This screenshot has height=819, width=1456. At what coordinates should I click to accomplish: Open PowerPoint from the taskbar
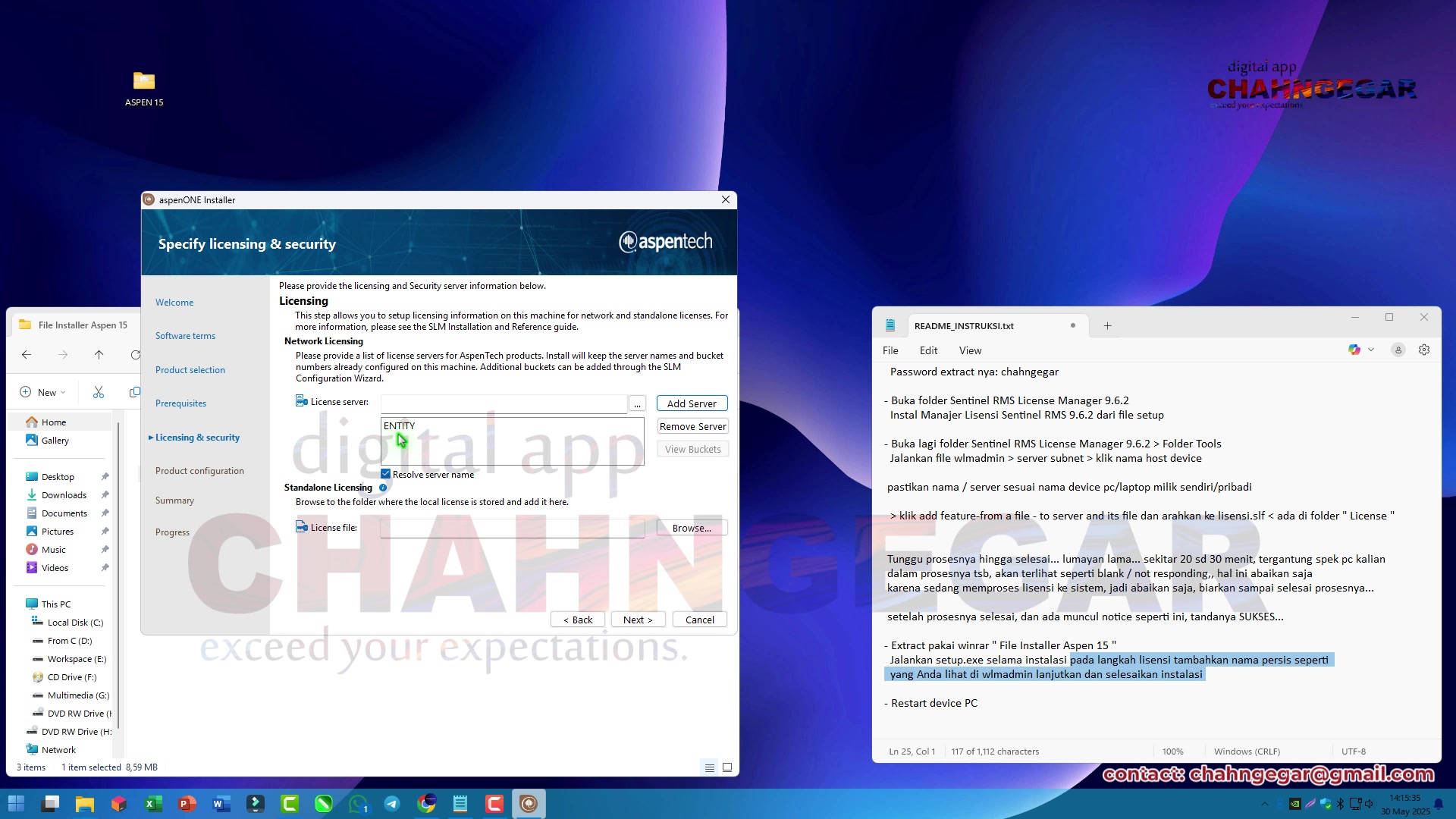(187, 804)
